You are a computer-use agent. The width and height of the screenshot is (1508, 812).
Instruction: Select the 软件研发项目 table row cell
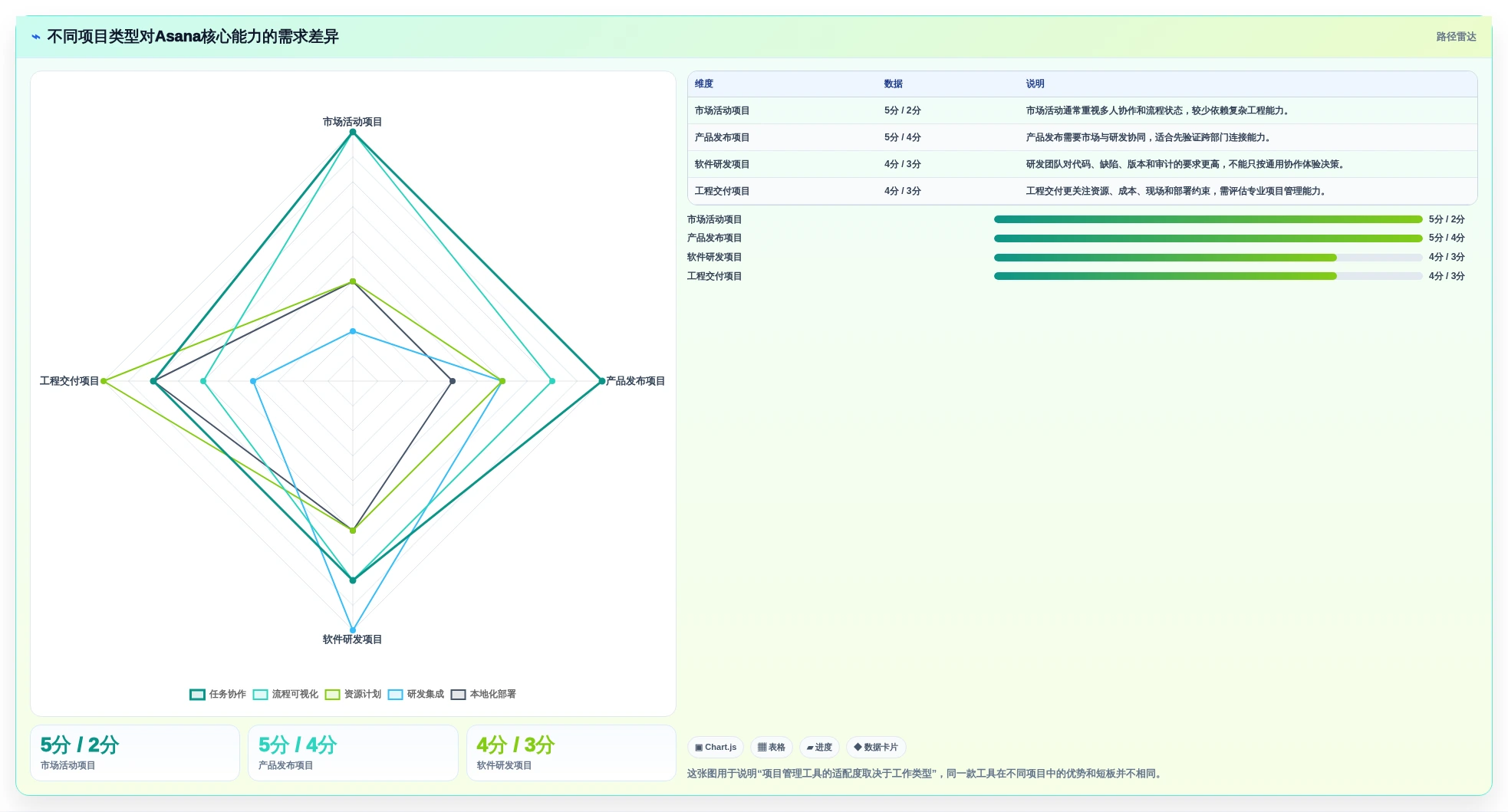tap(722, 165)
